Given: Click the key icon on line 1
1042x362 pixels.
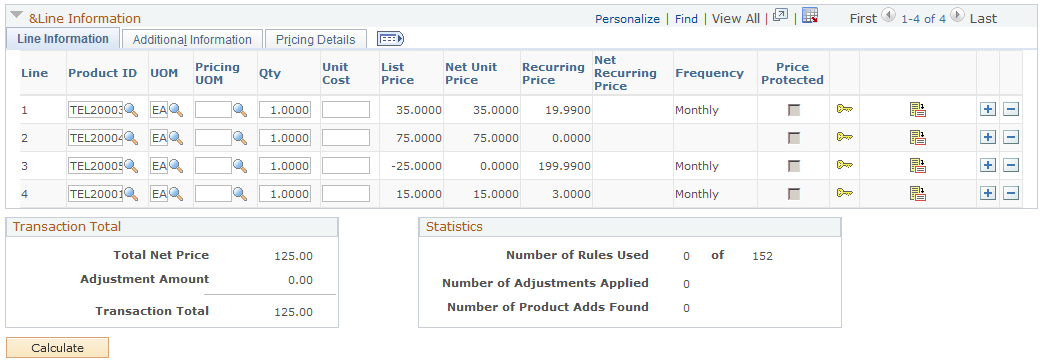Looking at the screenshot, I should click(x=844, y=109).
